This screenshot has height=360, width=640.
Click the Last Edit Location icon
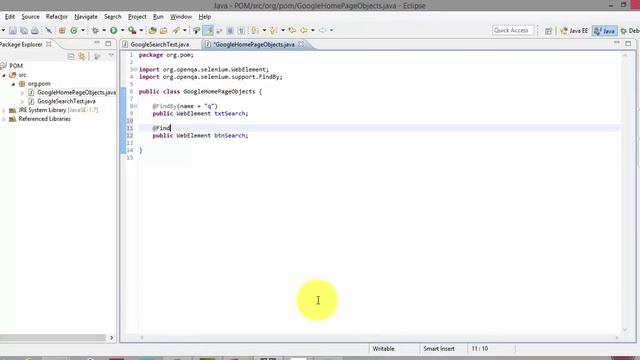292,31
